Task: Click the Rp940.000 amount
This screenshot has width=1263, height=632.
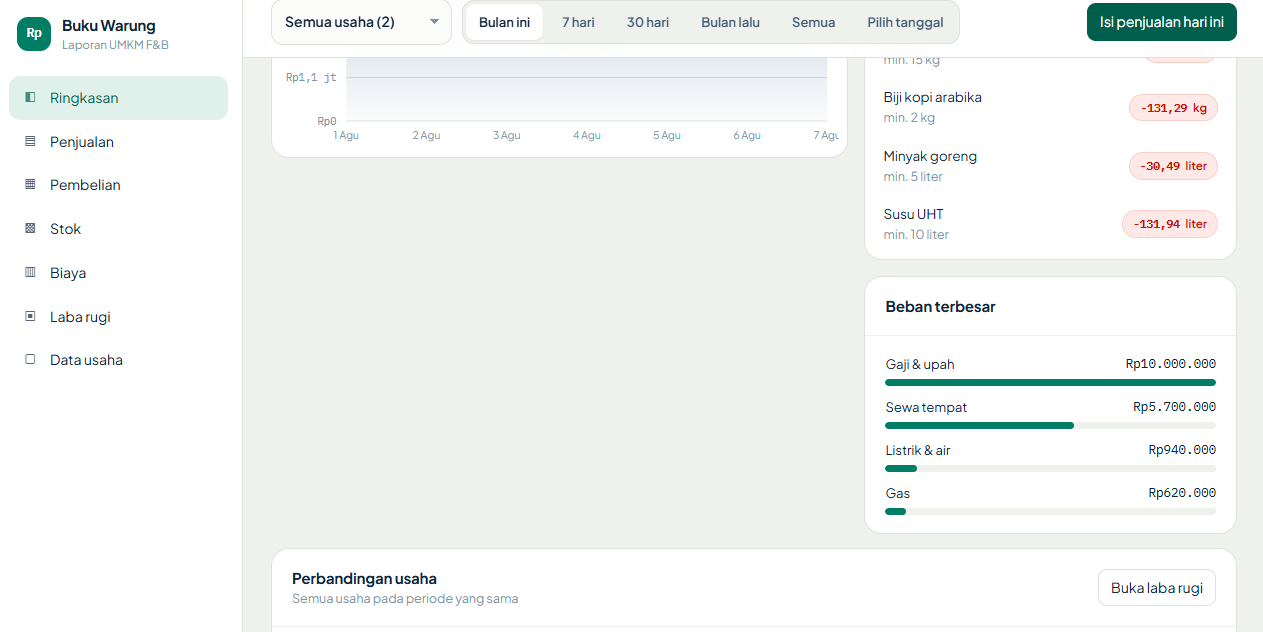Action: tap(1182, 450)
